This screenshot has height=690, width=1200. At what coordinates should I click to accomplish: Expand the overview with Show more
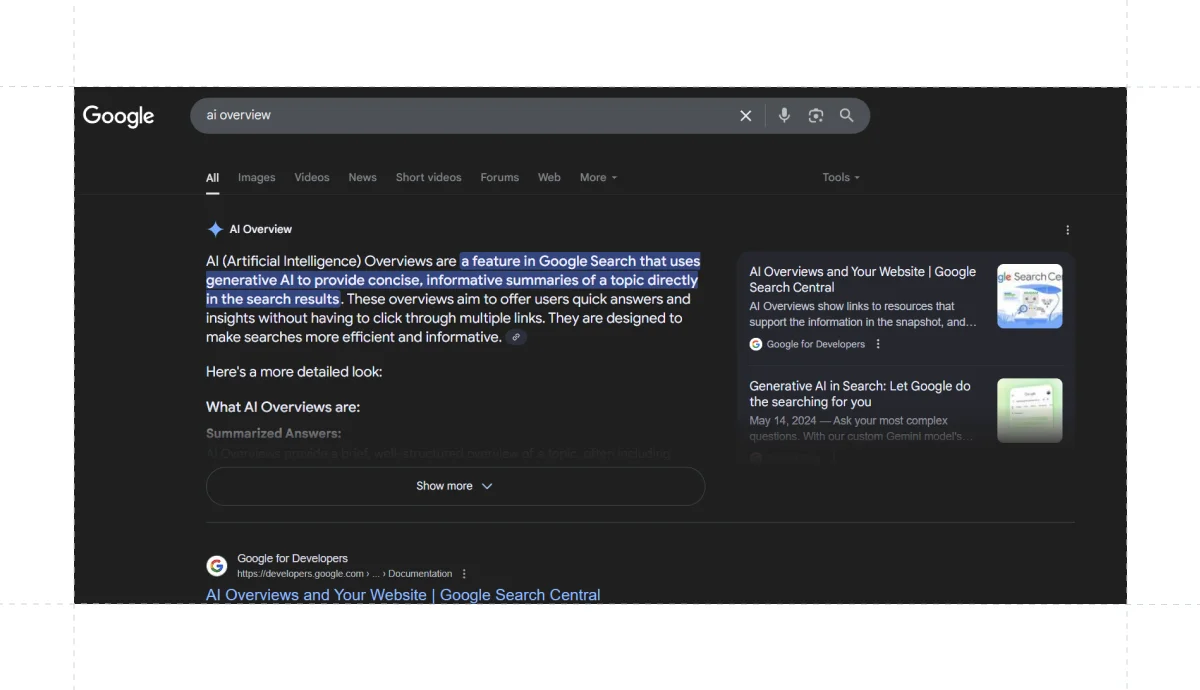pos(455,486)
